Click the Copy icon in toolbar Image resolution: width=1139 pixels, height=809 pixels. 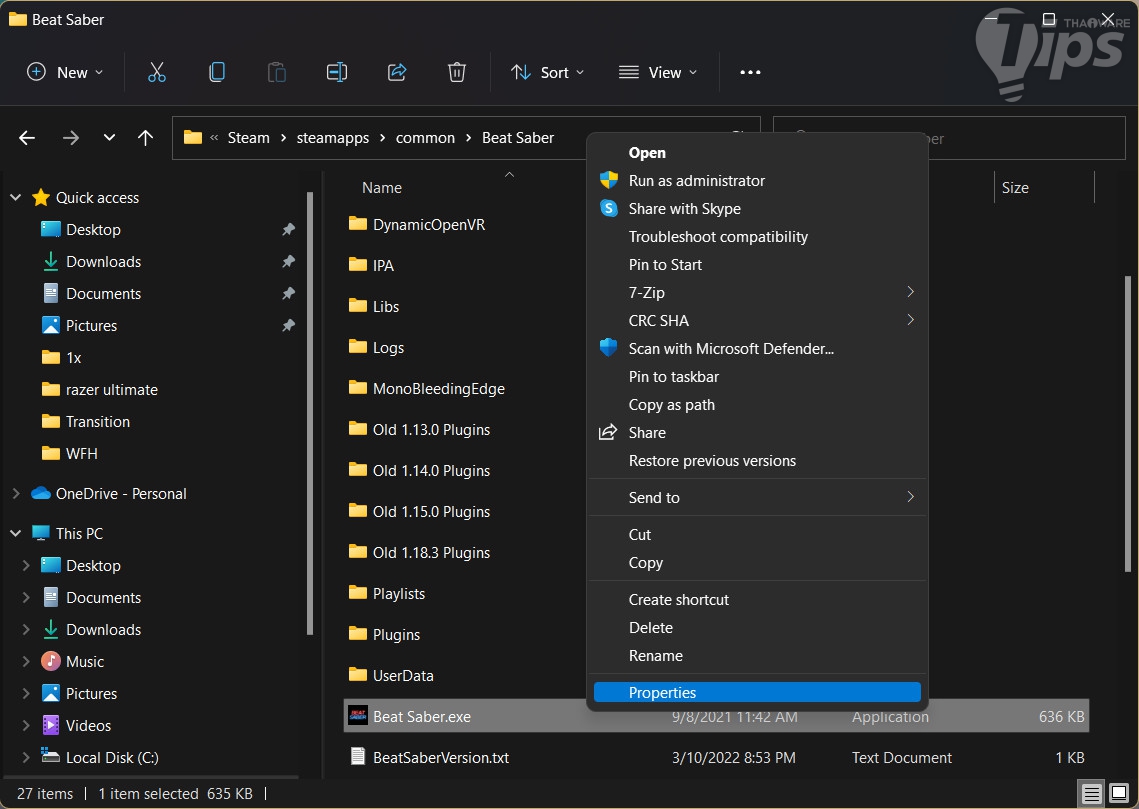216,72
